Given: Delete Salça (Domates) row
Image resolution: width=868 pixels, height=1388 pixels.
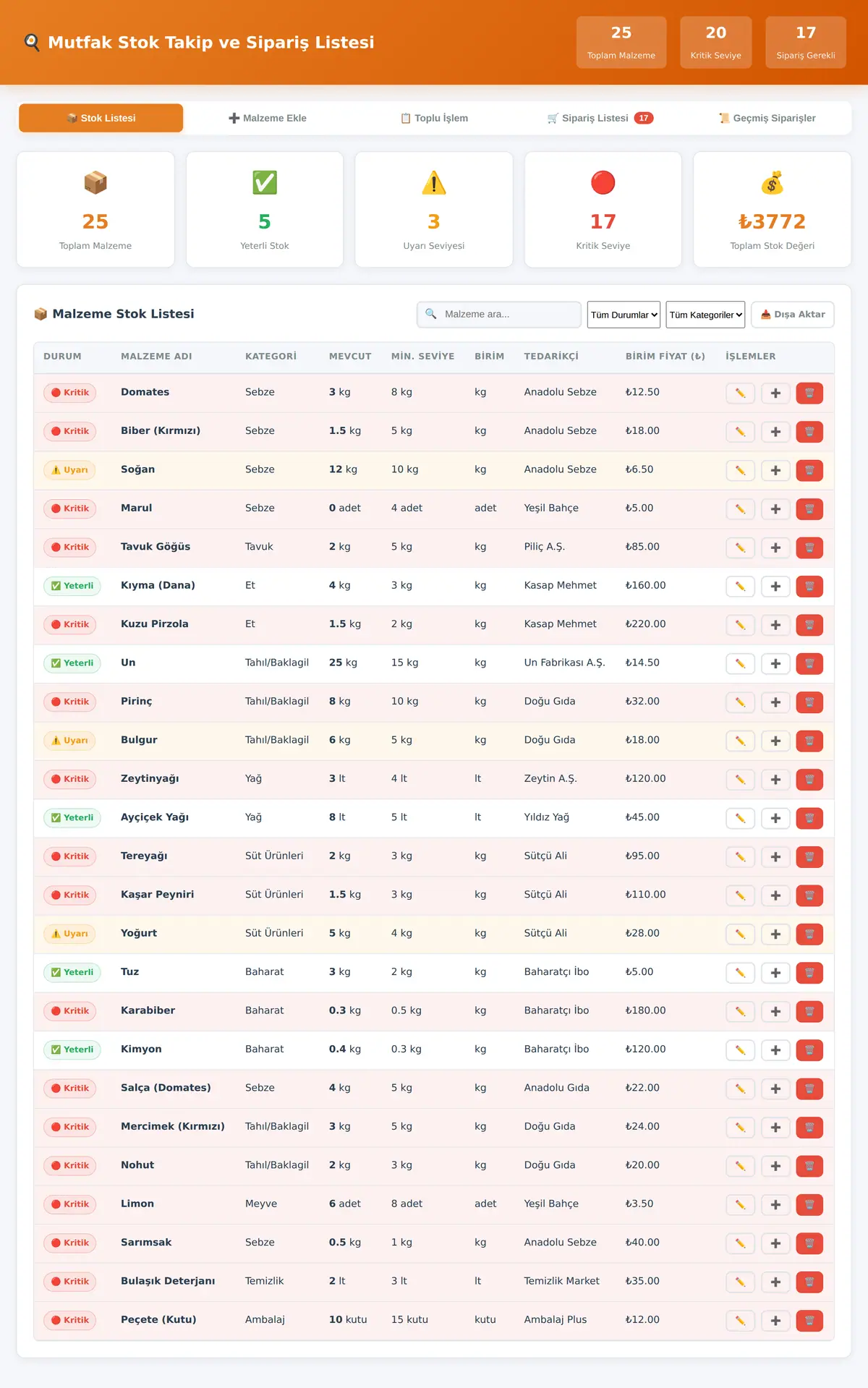Looking at the screenshot, I should point(809,1089).
